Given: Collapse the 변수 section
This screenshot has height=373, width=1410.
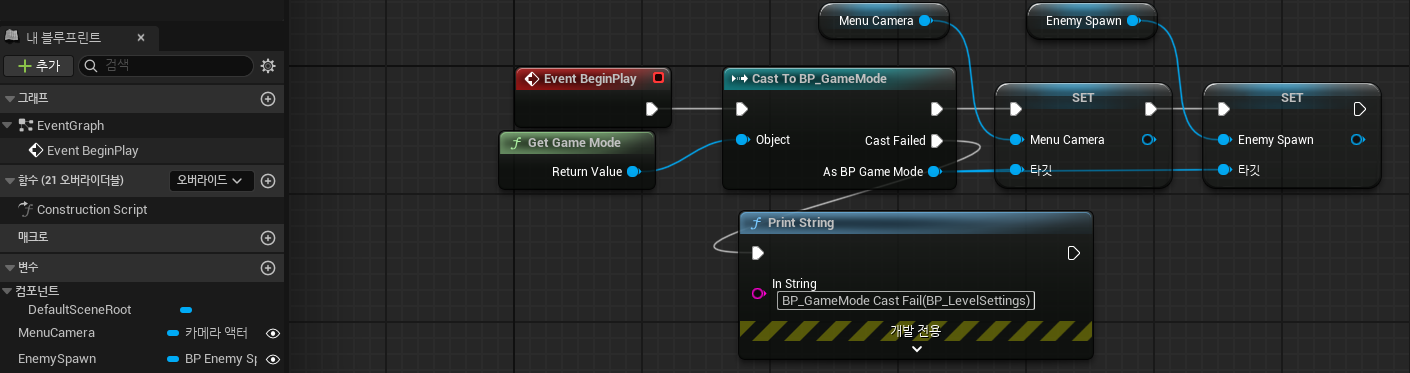Looking at the screenshot, I should (10, 268).
